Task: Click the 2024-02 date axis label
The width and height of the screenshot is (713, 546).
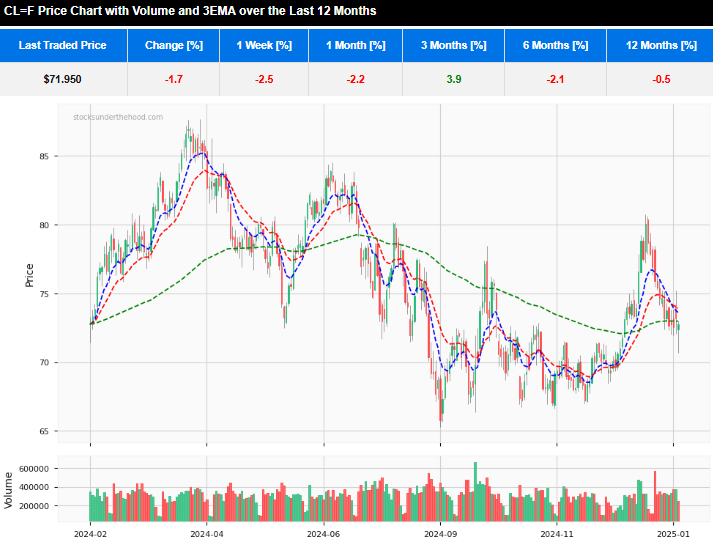Action: pyautogui.click(x=90, y=534)
